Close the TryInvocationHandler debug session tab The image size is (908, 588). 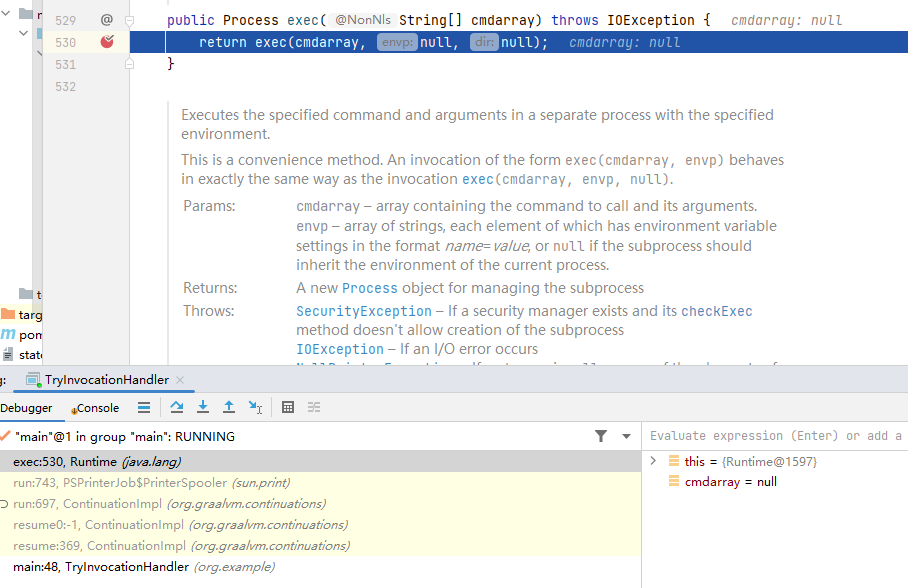pos(180,380)
